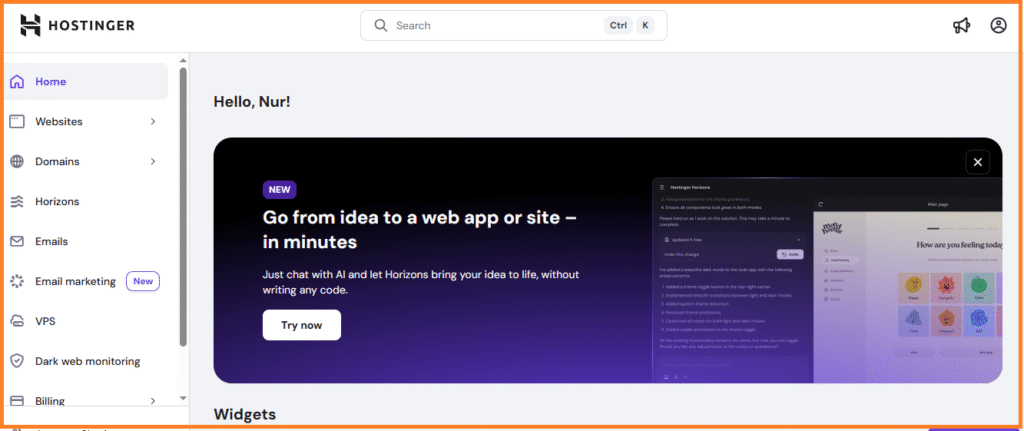Select Websites from the sidebar
This screenshot has height=431, width=1024.
coord(59,122)
